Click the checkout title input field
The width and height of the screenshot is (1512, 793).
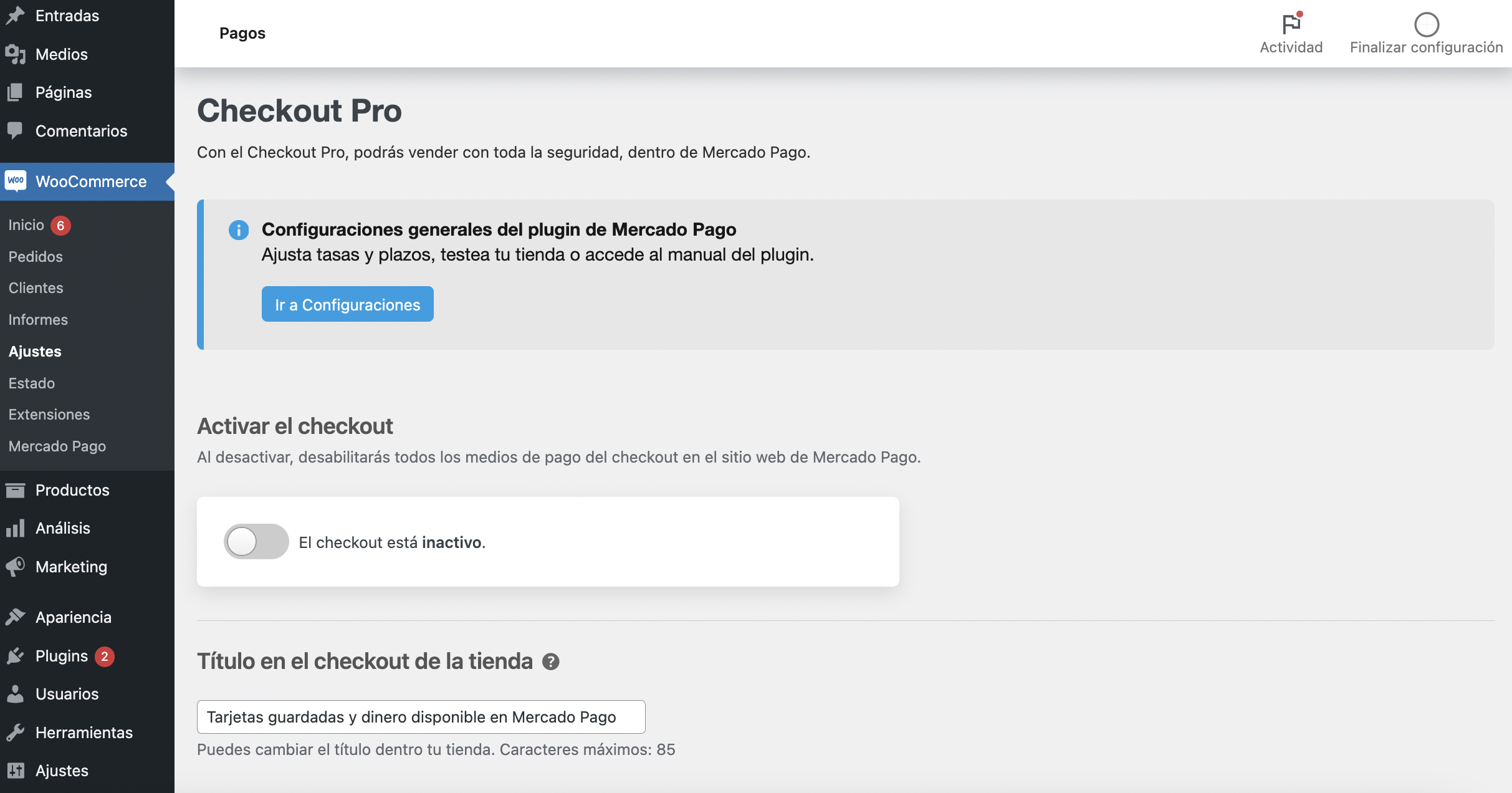tap(421, 717)
